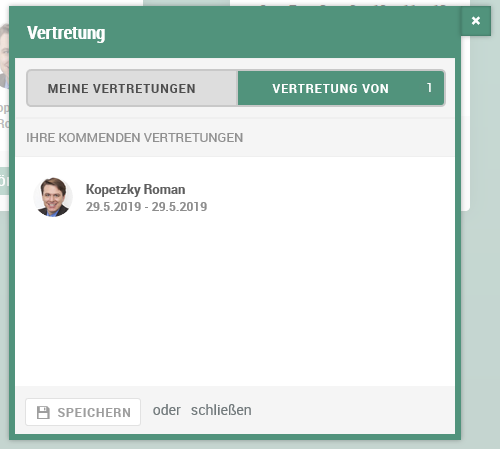
Task: Click the Ihre kommenden Vertretungen heading
Action: click(135, 138)
